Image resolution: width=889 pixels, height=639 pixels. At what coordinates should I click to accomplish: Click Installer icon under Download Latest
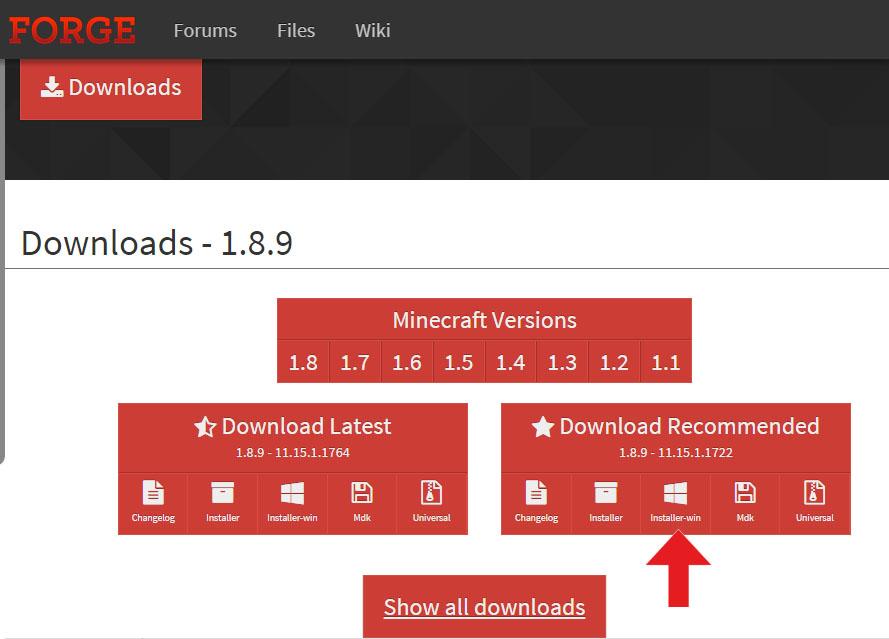pyautogui.click(x=223, y=501)
